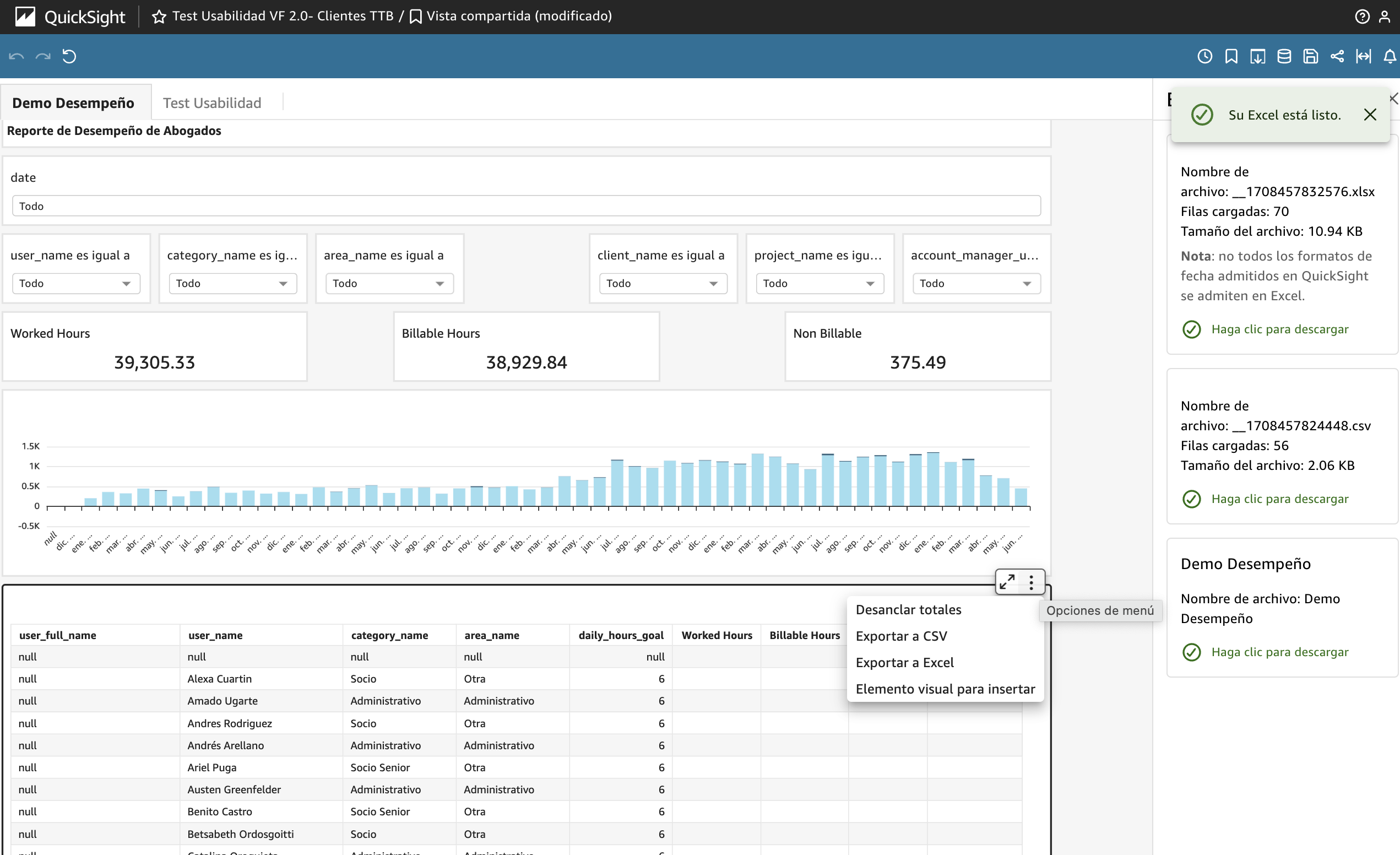Click 'Haga clic para descargar' for Demo Desempeño
Screen dimensions: 1400x855
pos(1279,652)
